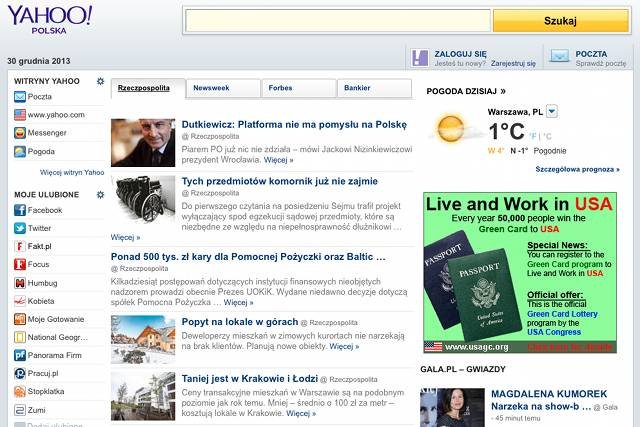Open Tych przedmiotów komornik headline
This screenshot has height=427, width=640.
click(280, 181)
